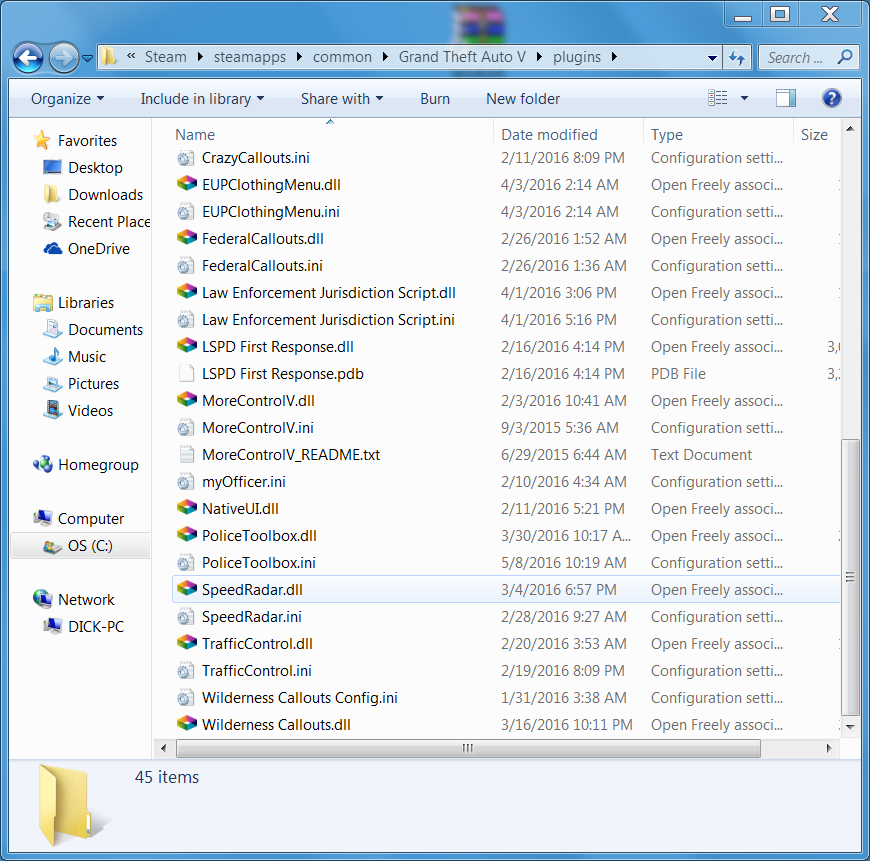Select LSPD First Response.pdb file icon
This screenshot has width=870, height=861.
coord(186,373)
